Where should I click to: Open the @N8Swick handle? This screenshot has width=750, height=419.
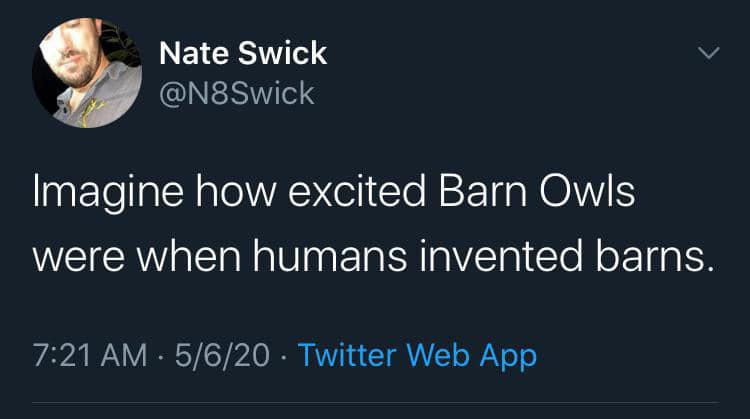click(236, 93)
